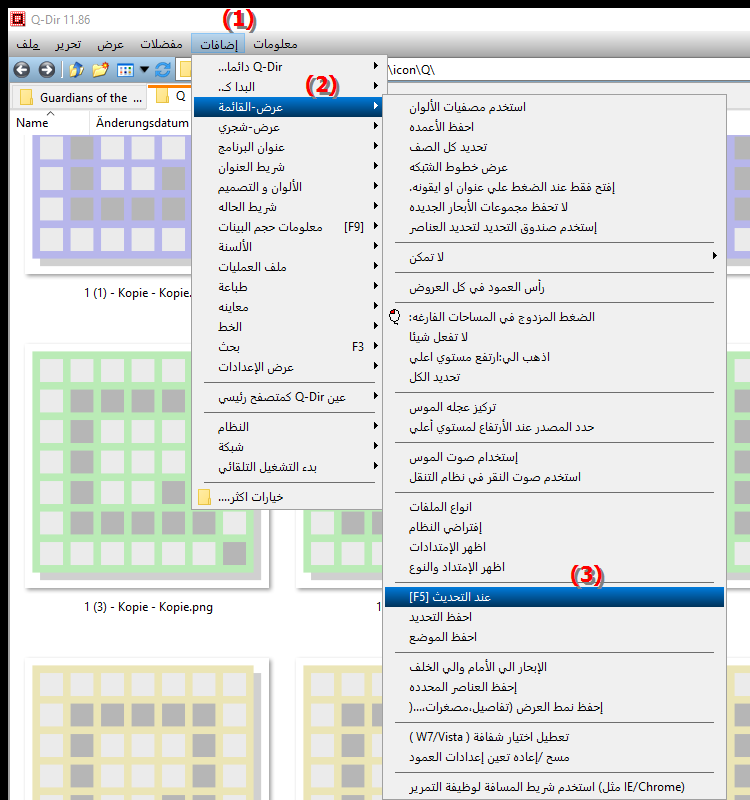Click خيارات اكثر menu entry

click(287, 497)
